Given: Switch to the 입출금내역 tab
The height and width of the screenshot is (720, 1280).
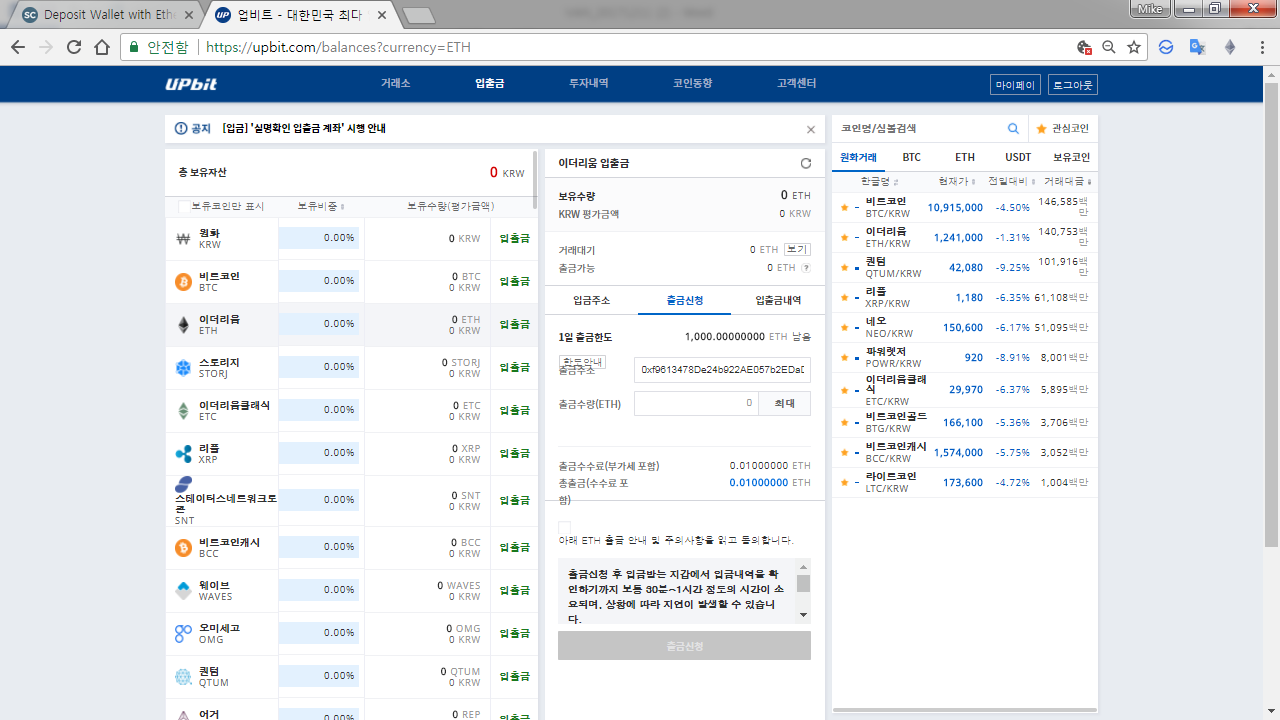Looking at the screenshot, I should click(777, 300).
